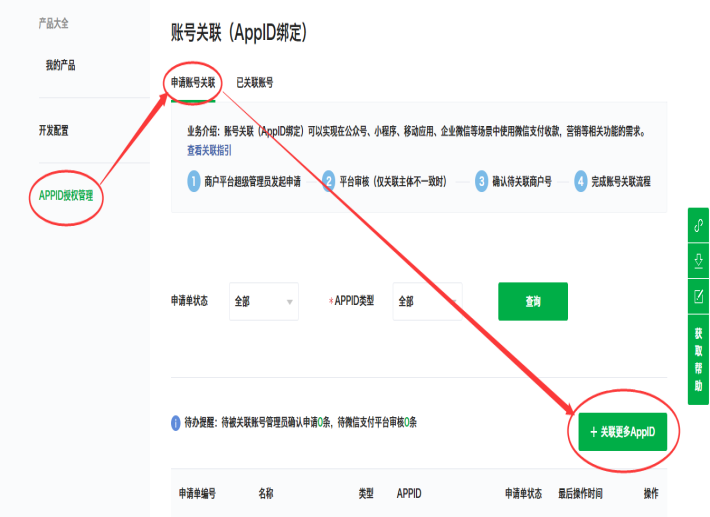This screenshot has width=710, height=517.
Task: Open 开发配置 in the left sidebar
Action: click(54, 130)
